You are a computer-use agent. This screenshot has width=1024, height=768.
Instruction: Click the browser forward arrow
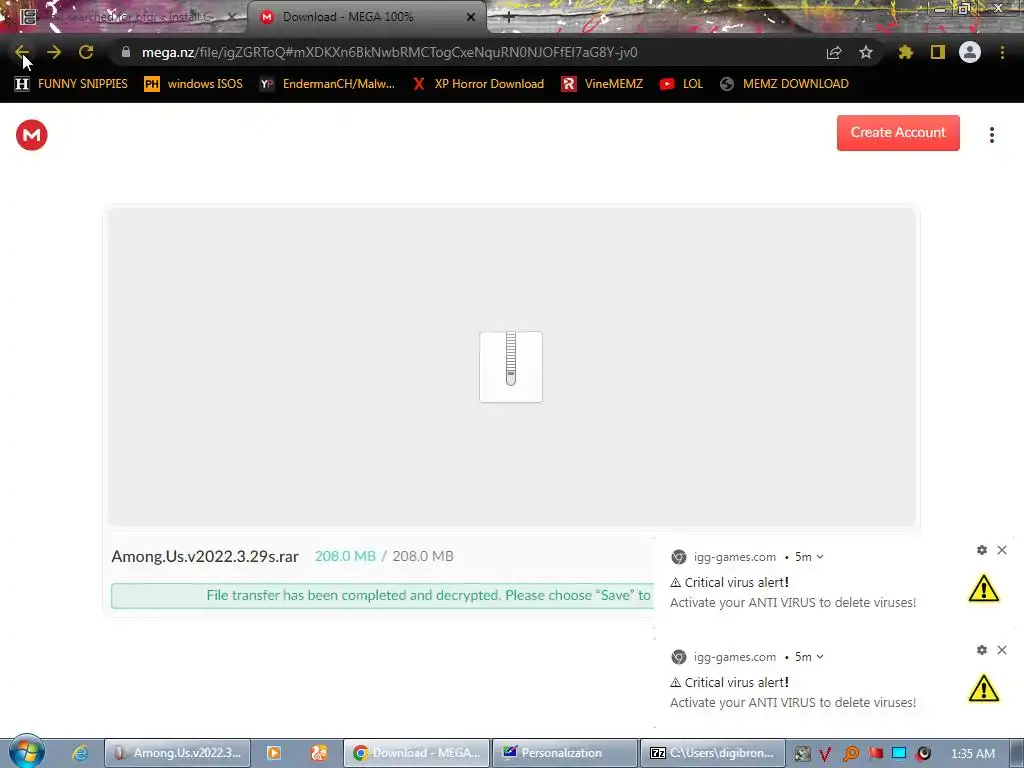pyautogui.click(x=54, y=52)
